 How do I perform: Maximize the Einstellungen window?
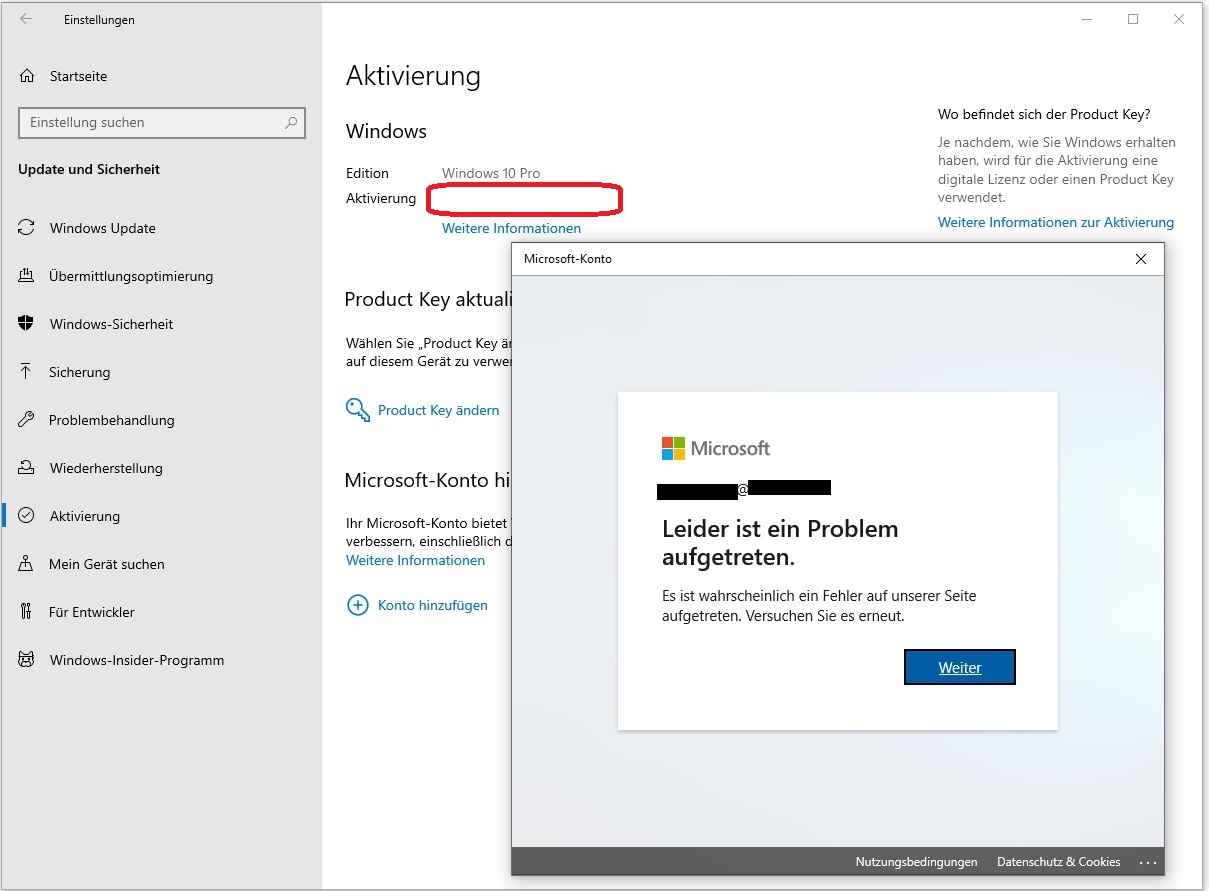(x=1133, y=19)
